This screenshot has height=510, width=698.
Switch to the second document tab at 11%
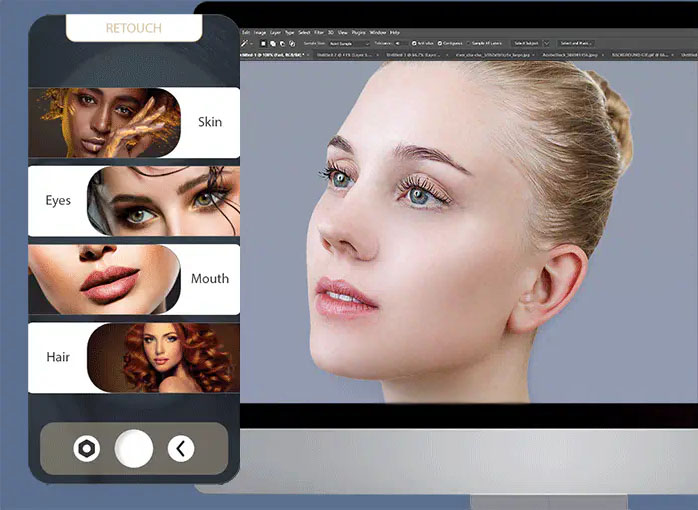[x=345, y=55]
